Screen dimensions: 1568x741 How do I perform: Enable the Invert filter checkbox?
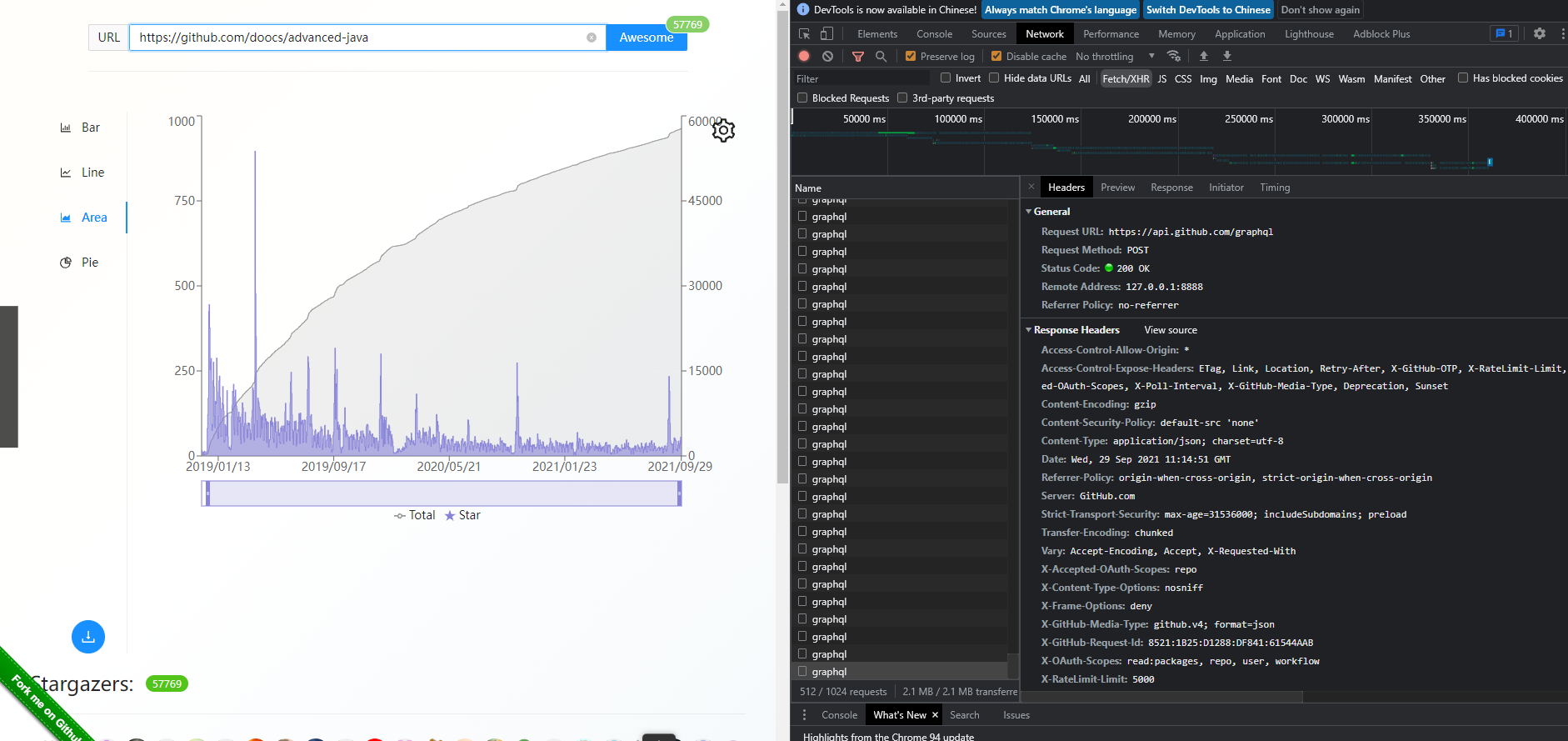pyautogui.click(x=946, y=78)
